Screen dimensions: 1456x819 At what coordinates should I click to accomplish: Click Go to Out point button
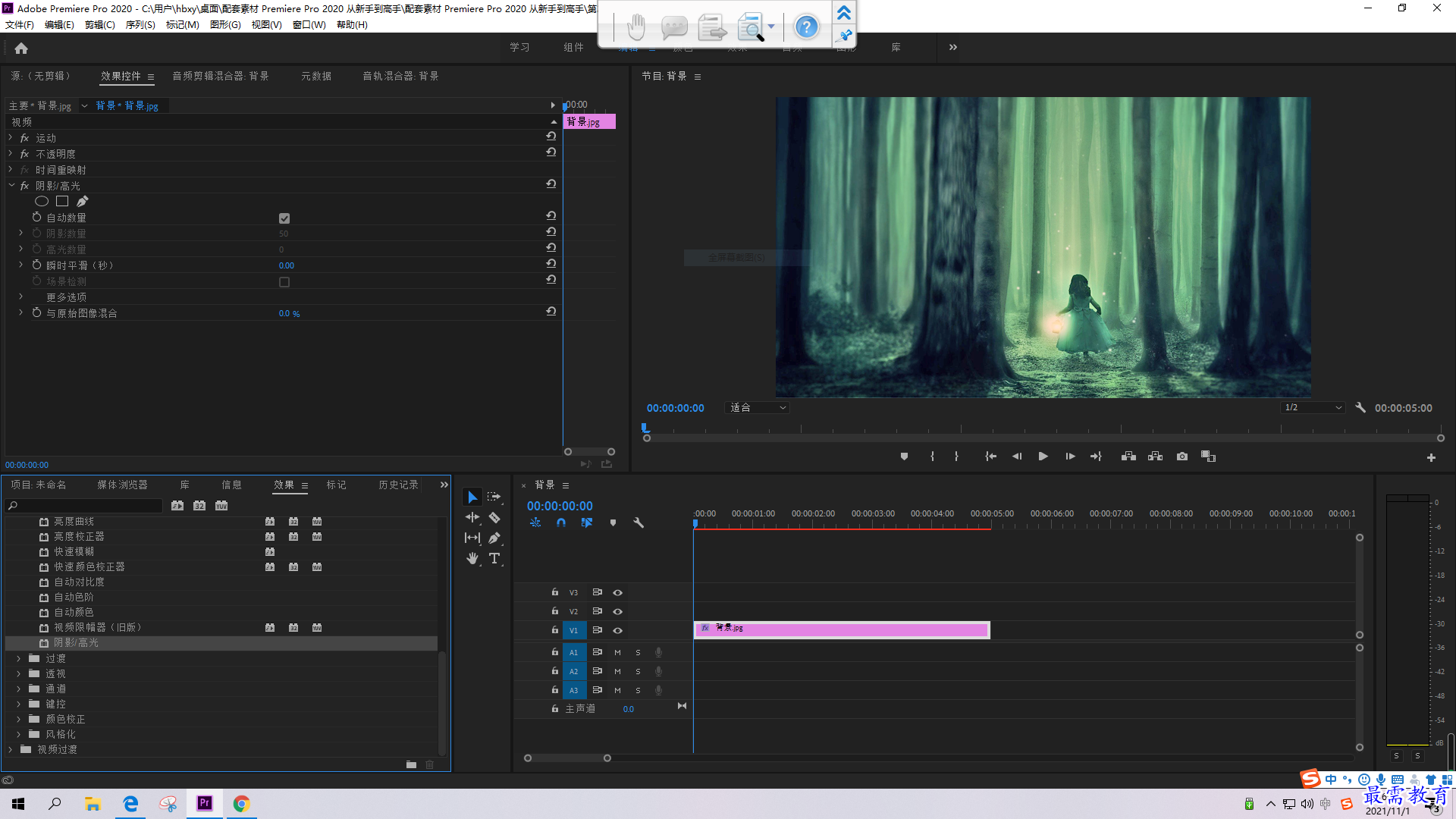point(1096,457)
